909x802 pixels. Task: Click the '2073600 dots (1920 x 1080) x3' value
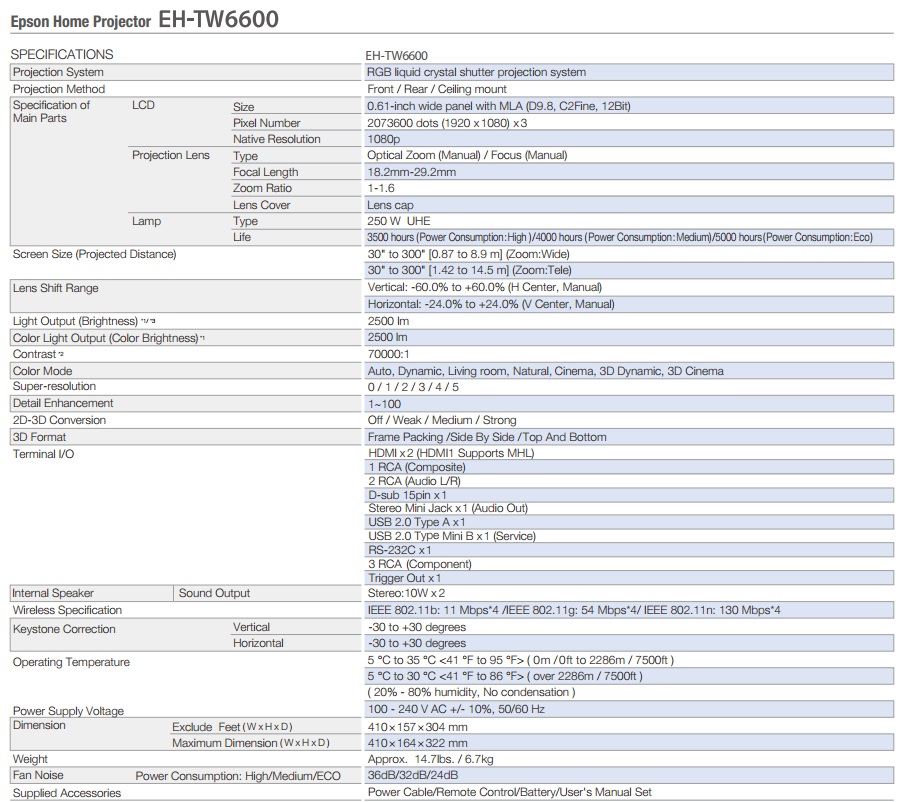click(447, 123)
